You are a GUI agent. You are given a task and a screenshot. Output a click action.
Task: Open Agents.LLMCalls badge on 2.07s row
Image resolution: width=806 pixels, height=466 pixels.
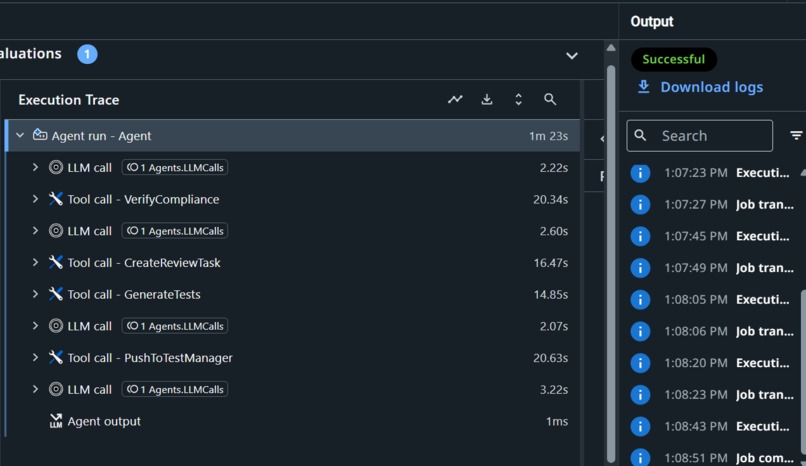tap(175, 326)
